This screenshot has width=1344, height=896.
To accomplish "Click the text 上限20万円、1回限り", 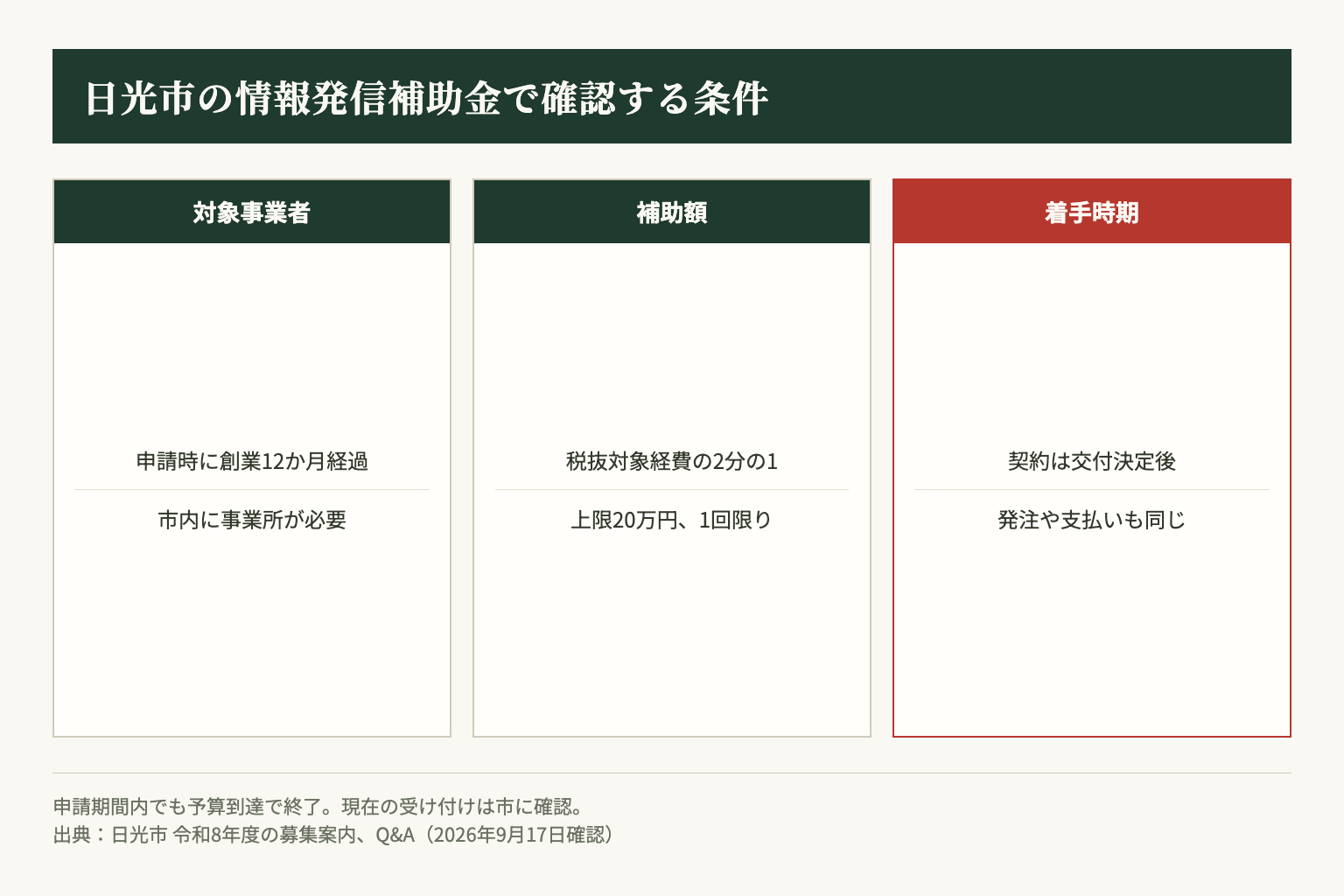I will (672, 520).
